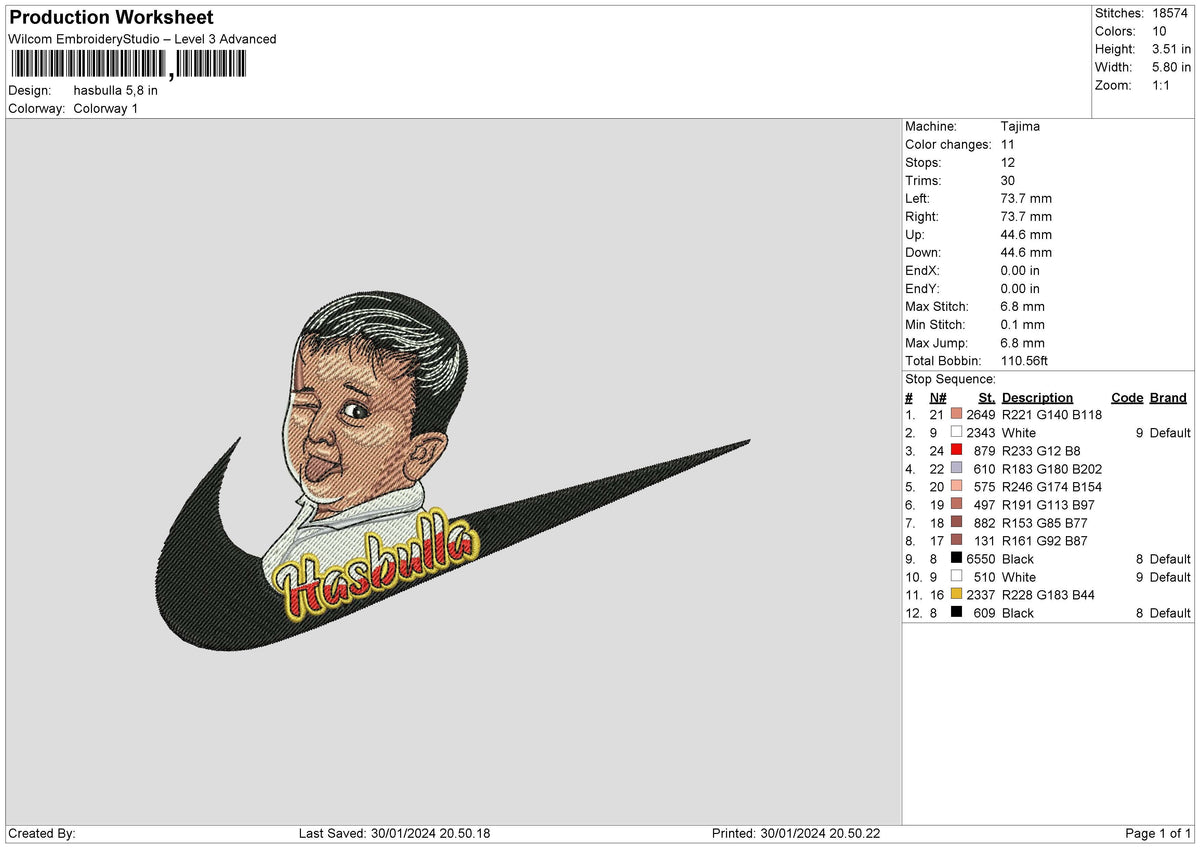Choose the brown swatch for R153 G85 B77

(x=957, y=523)
